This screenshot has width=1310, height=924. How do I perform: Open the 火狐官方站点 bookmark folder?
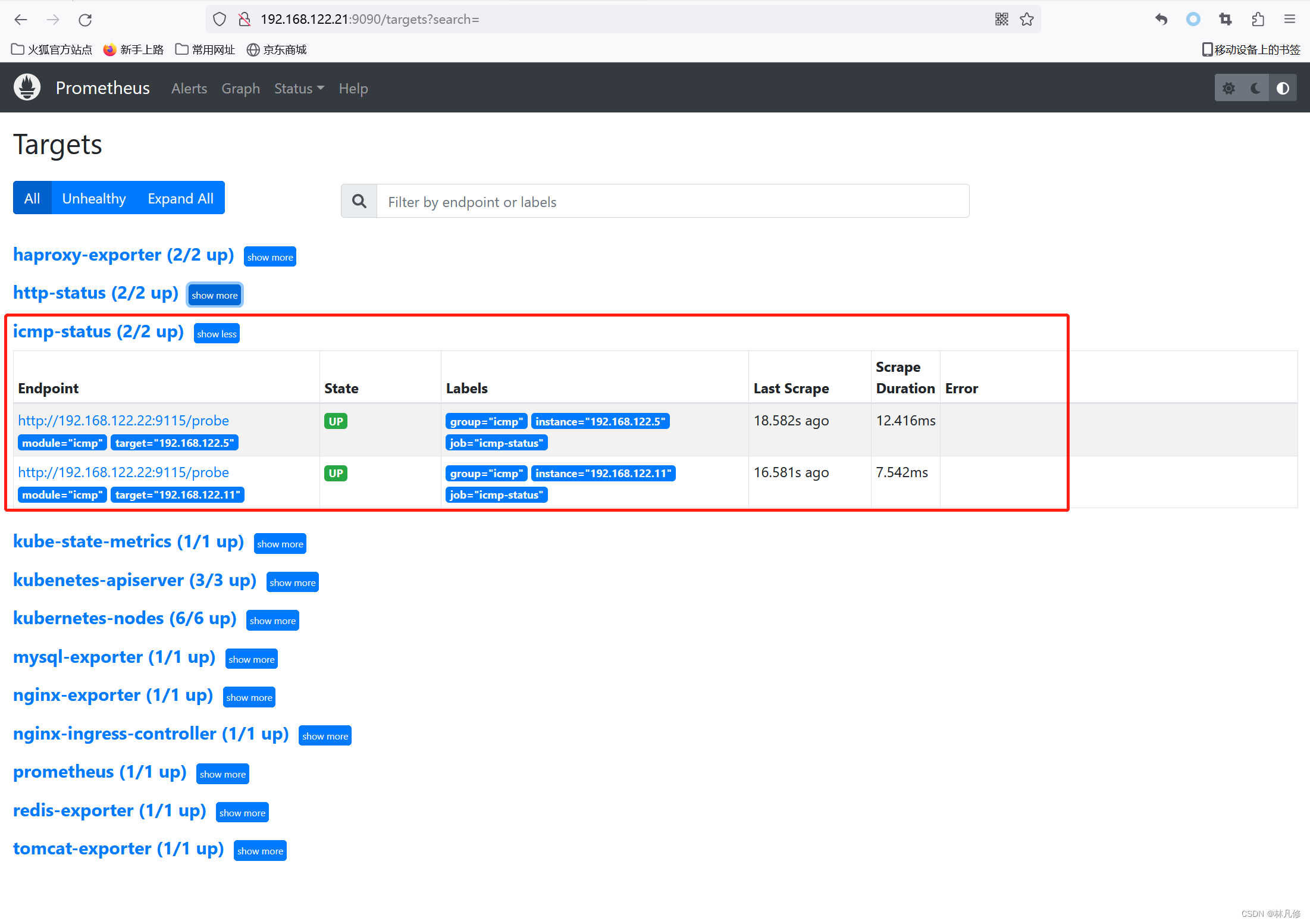(52, 49)
